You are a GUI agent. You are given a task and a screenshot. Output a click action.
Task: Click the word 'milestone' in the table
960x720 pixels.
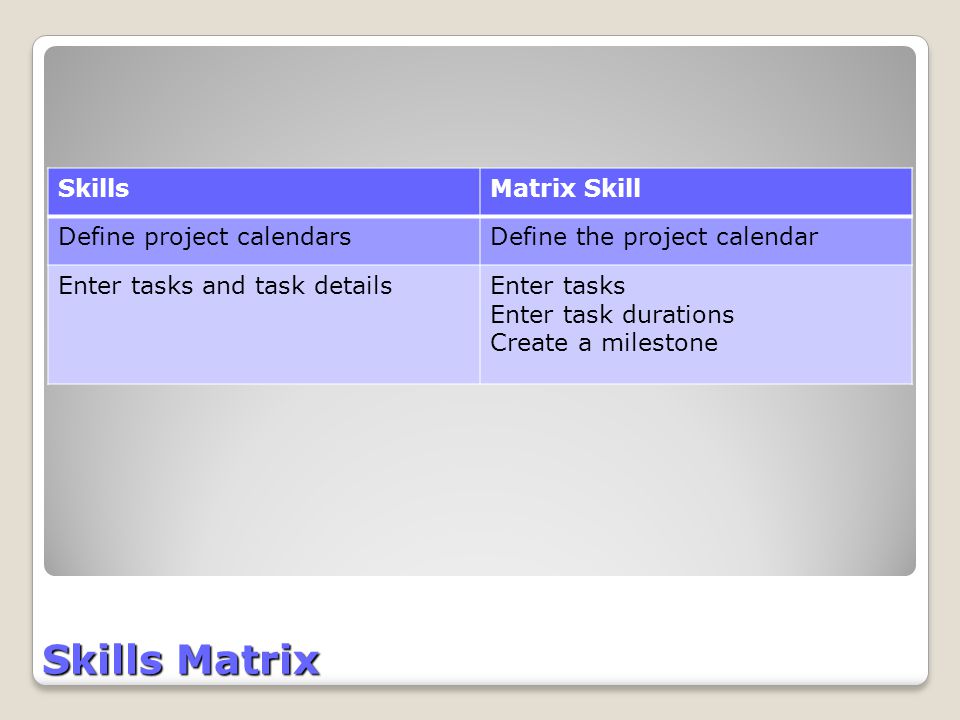pyautogui.click(x=659, y=343)
